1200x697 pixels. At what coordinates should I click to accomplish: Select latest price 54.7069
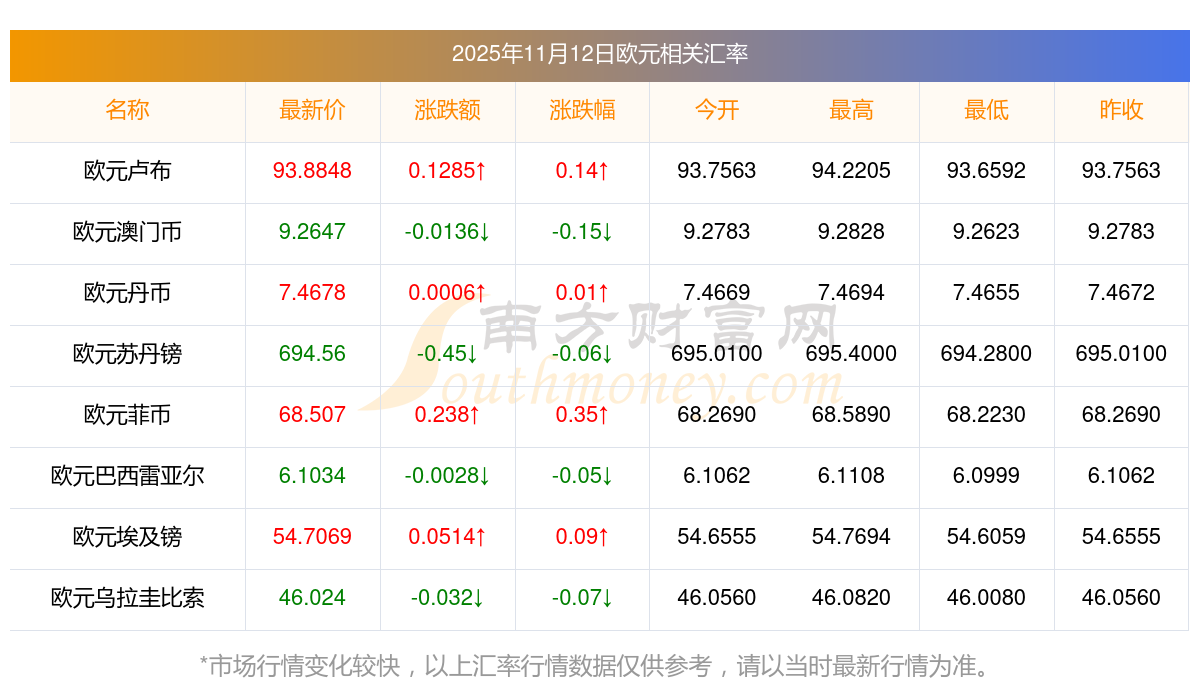click(312, 537)
